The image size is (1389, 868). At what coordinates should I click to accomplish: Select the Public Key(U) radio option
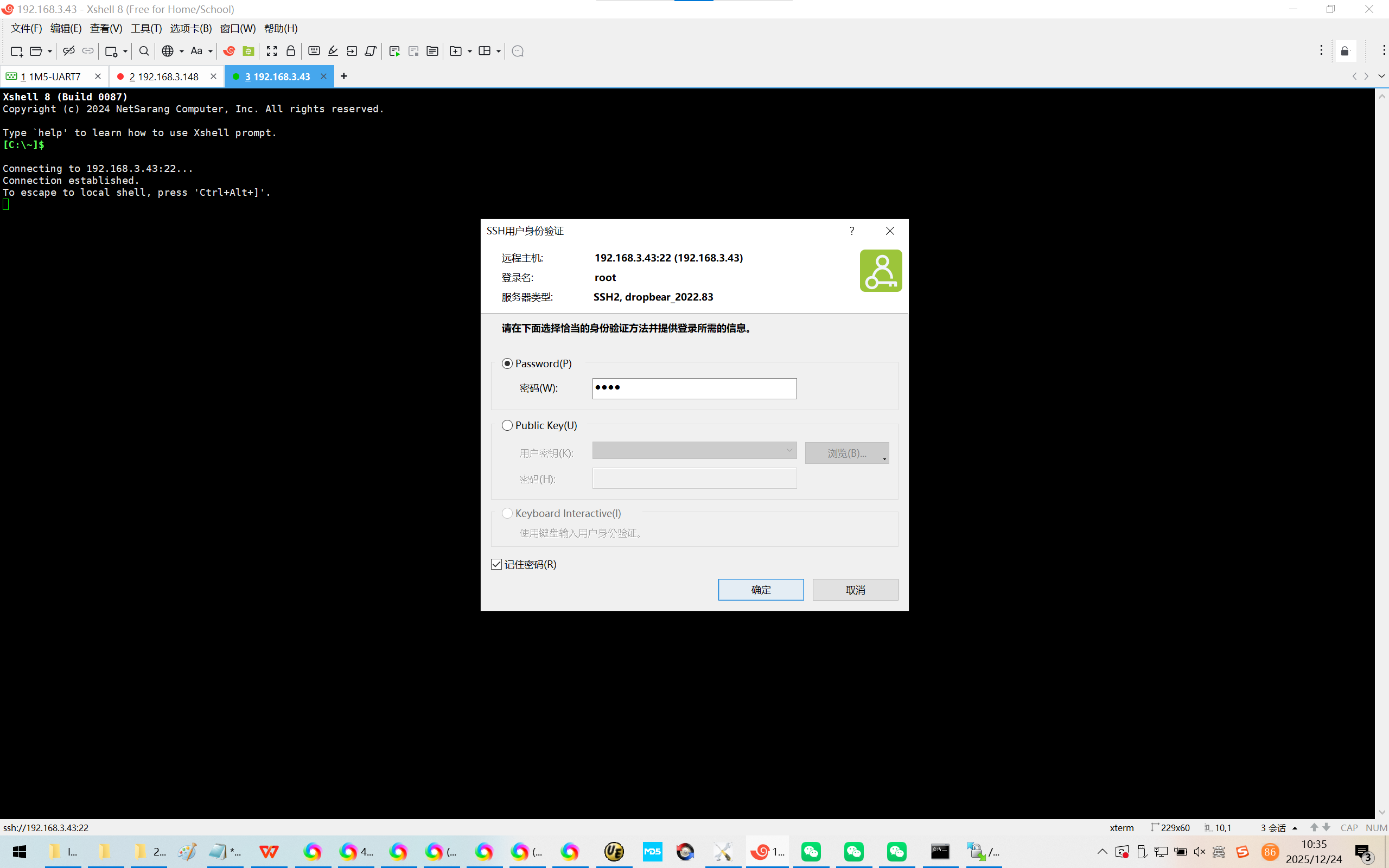click(x=507, y=425)
